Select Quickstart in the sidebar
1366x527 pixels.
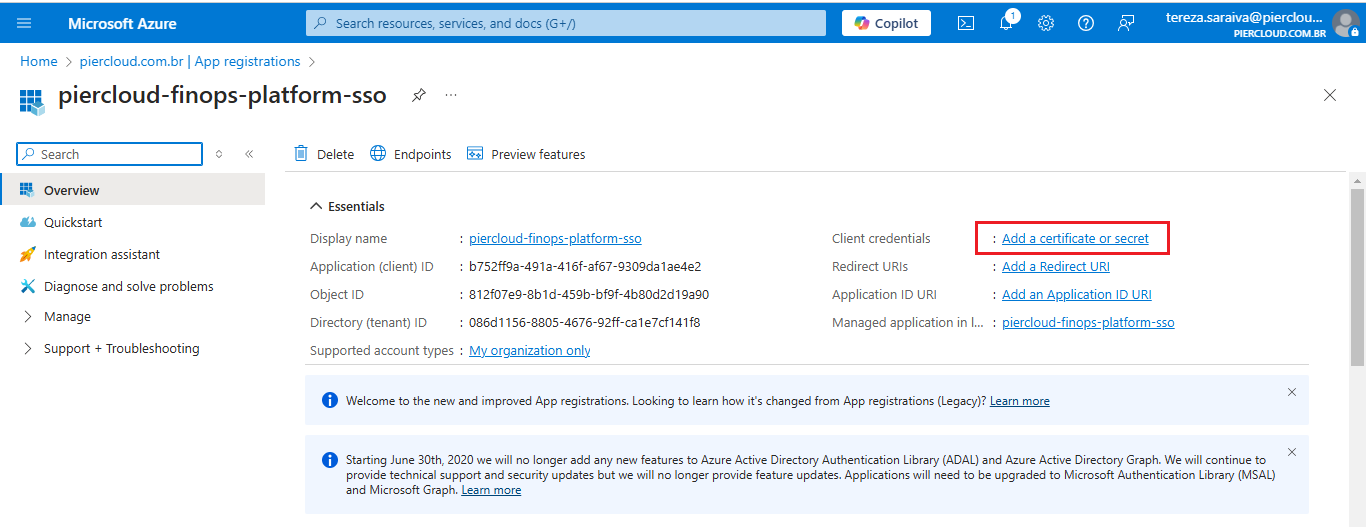click(73, 222)
